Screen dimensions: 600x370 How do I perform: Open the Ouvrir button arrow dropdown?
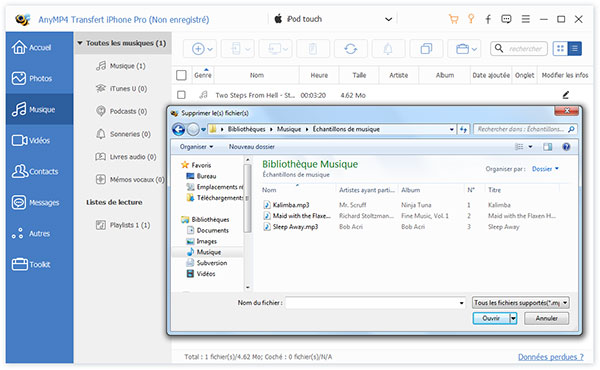tap(513, 318)
